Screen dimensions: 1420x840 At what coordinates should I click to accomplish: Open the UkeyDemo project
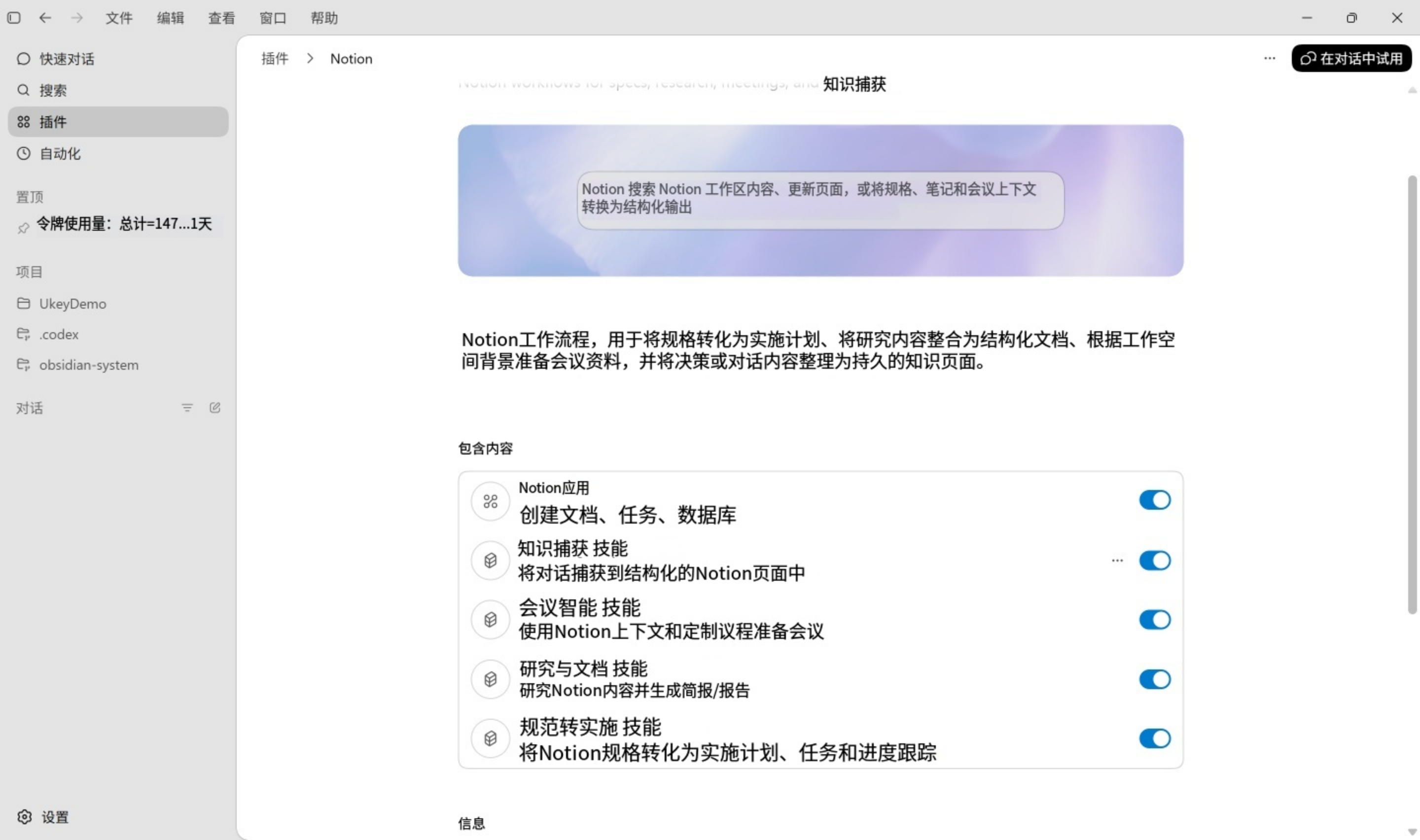[118, 304]
